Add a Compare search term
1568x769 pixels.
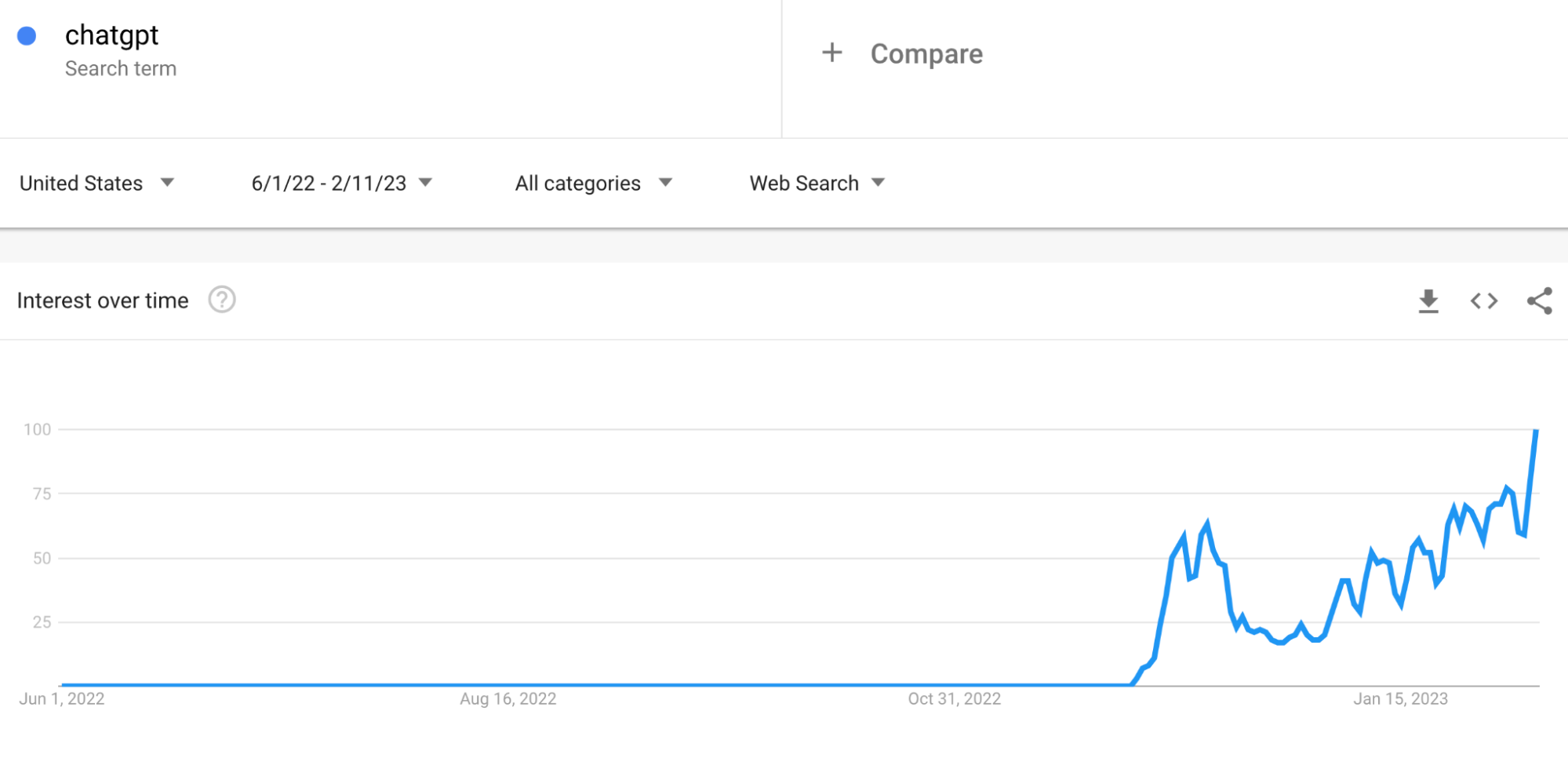[x=926, y=53]
